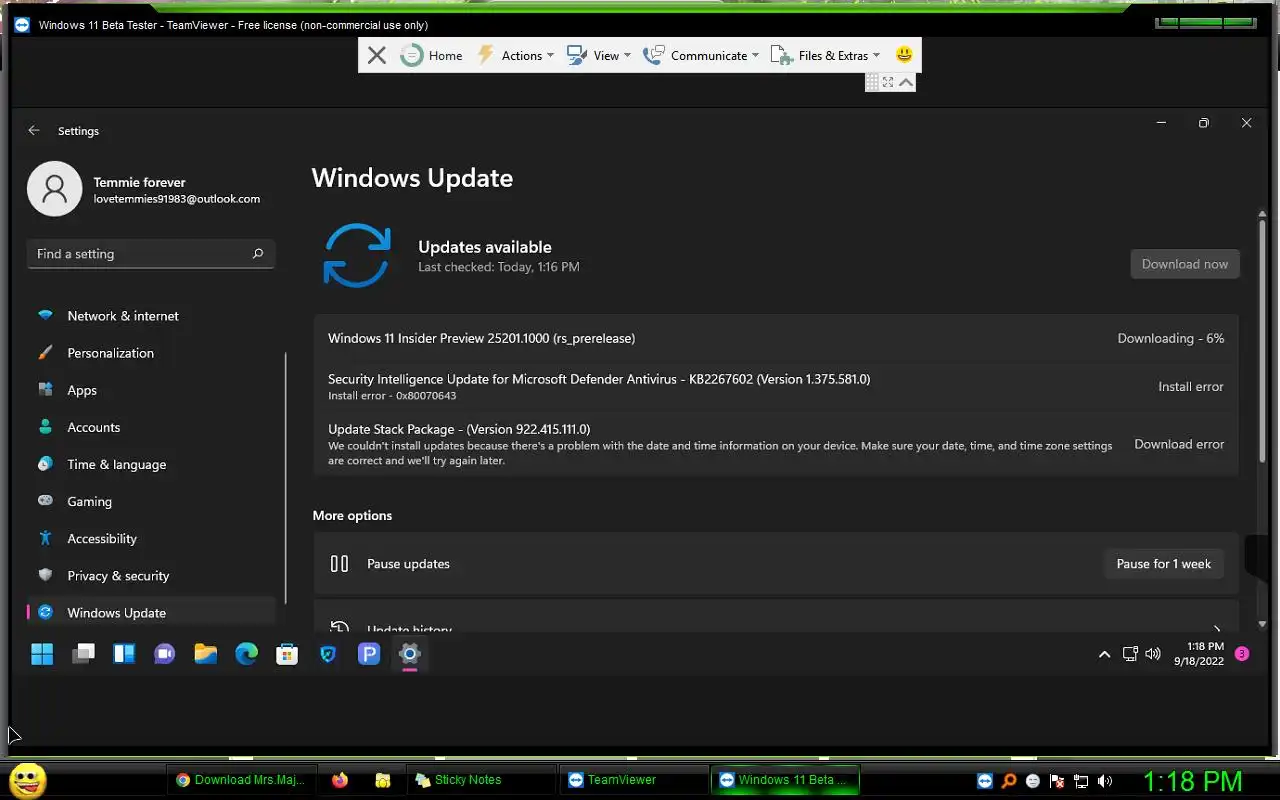Click the toolbar grid grip icon
The height and width of the screenshot is (800, 1280).
pyautogui.click(x=872, y=82)
